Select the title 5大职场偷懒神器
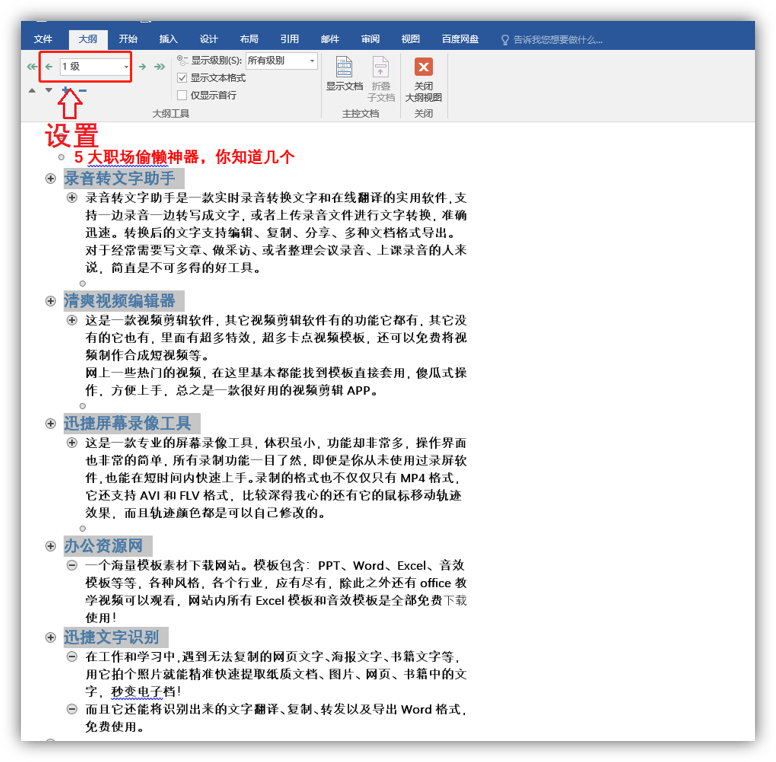Screen dimensions: 776x762 185,157
